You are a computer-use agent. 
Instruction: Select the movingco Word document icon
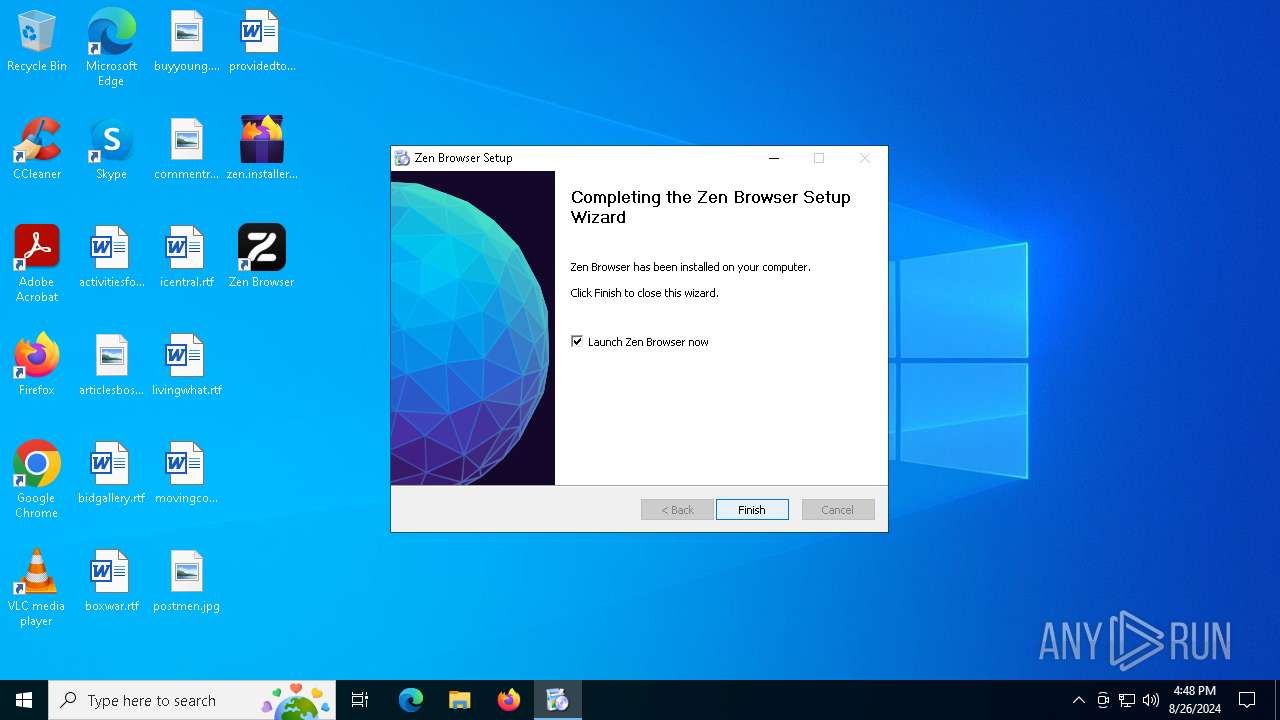click(x=187, y=473)
